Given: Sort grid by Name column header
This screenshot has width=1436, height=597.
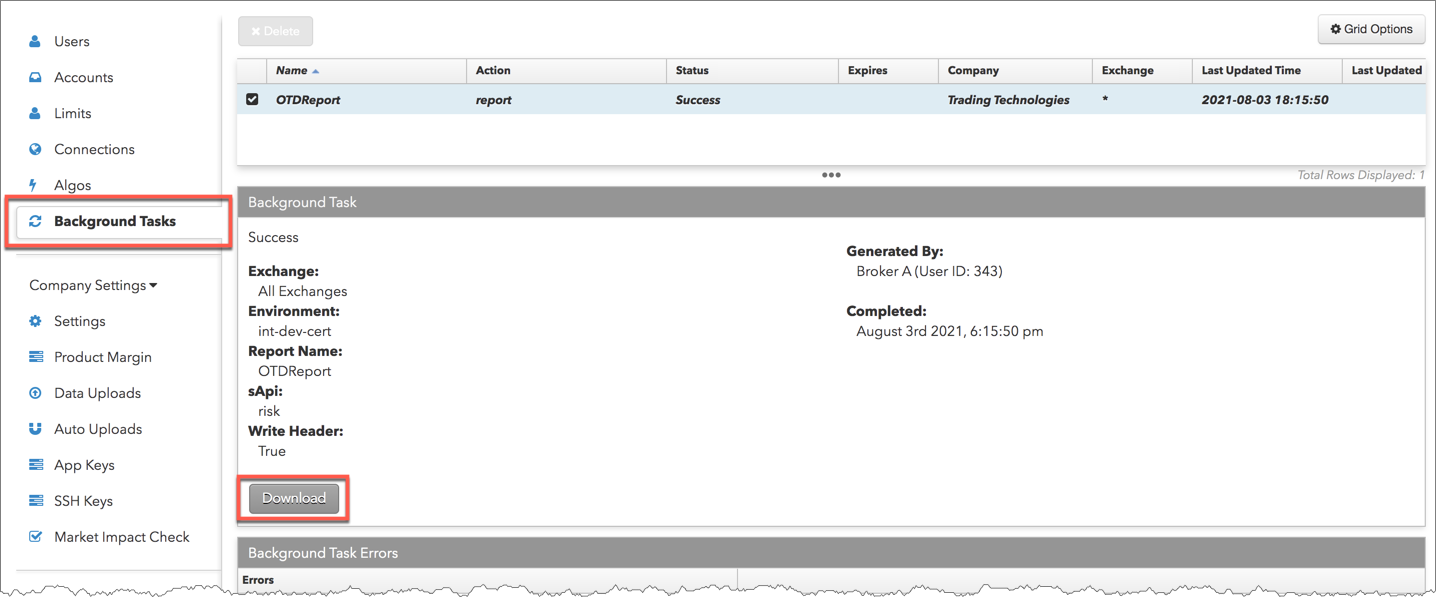Looking at the screenshot, I should (x=292, y=71).
